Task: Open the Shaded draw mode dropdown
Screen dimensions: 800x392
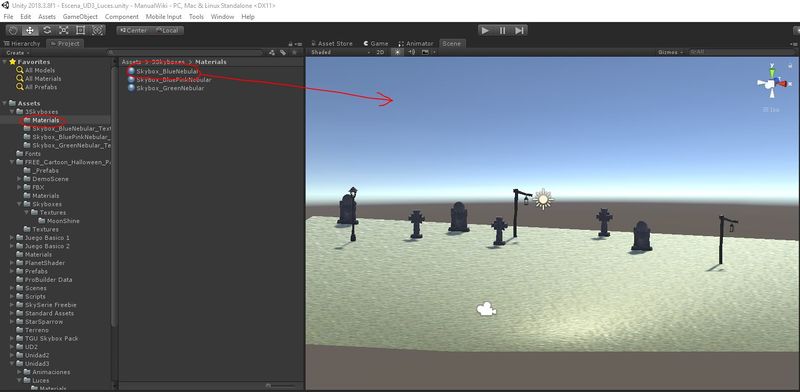Action: click(x=339, y=52)
